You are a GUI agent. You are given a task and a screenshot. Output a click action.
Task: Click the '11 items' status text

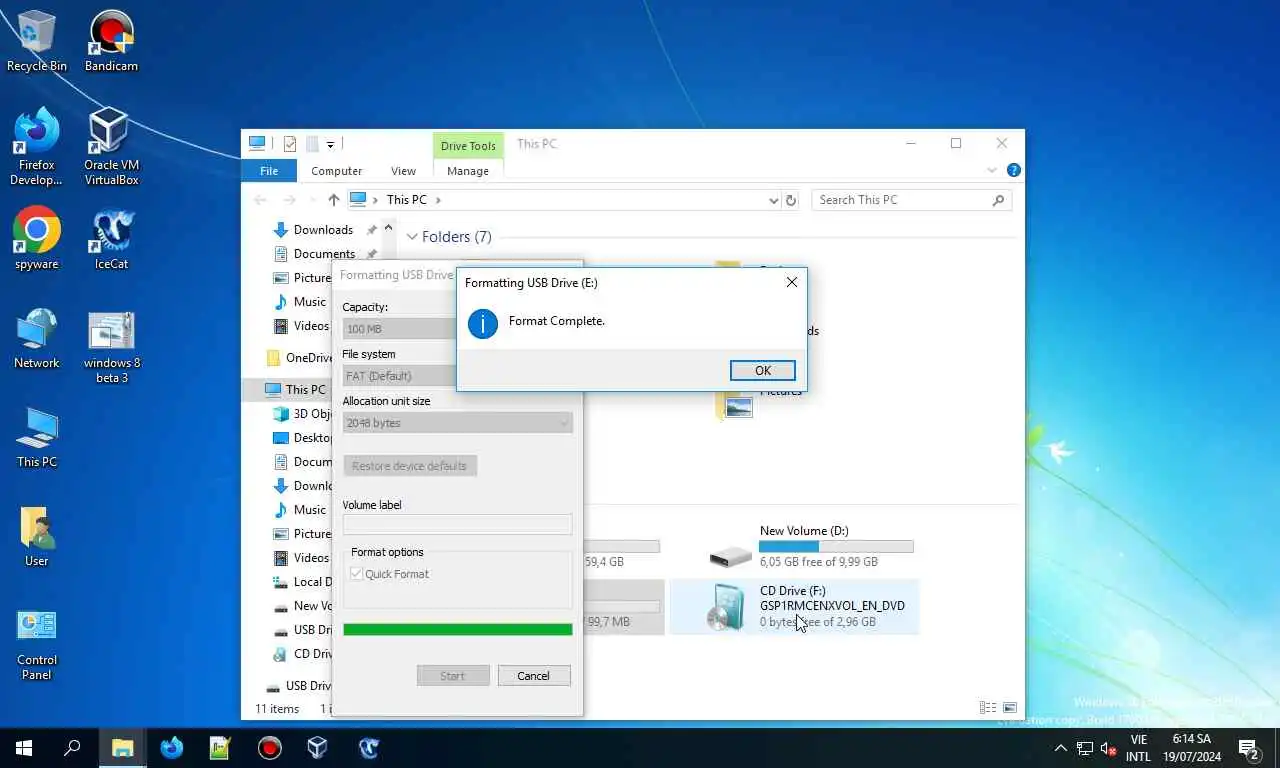click(x=277, y=708)
